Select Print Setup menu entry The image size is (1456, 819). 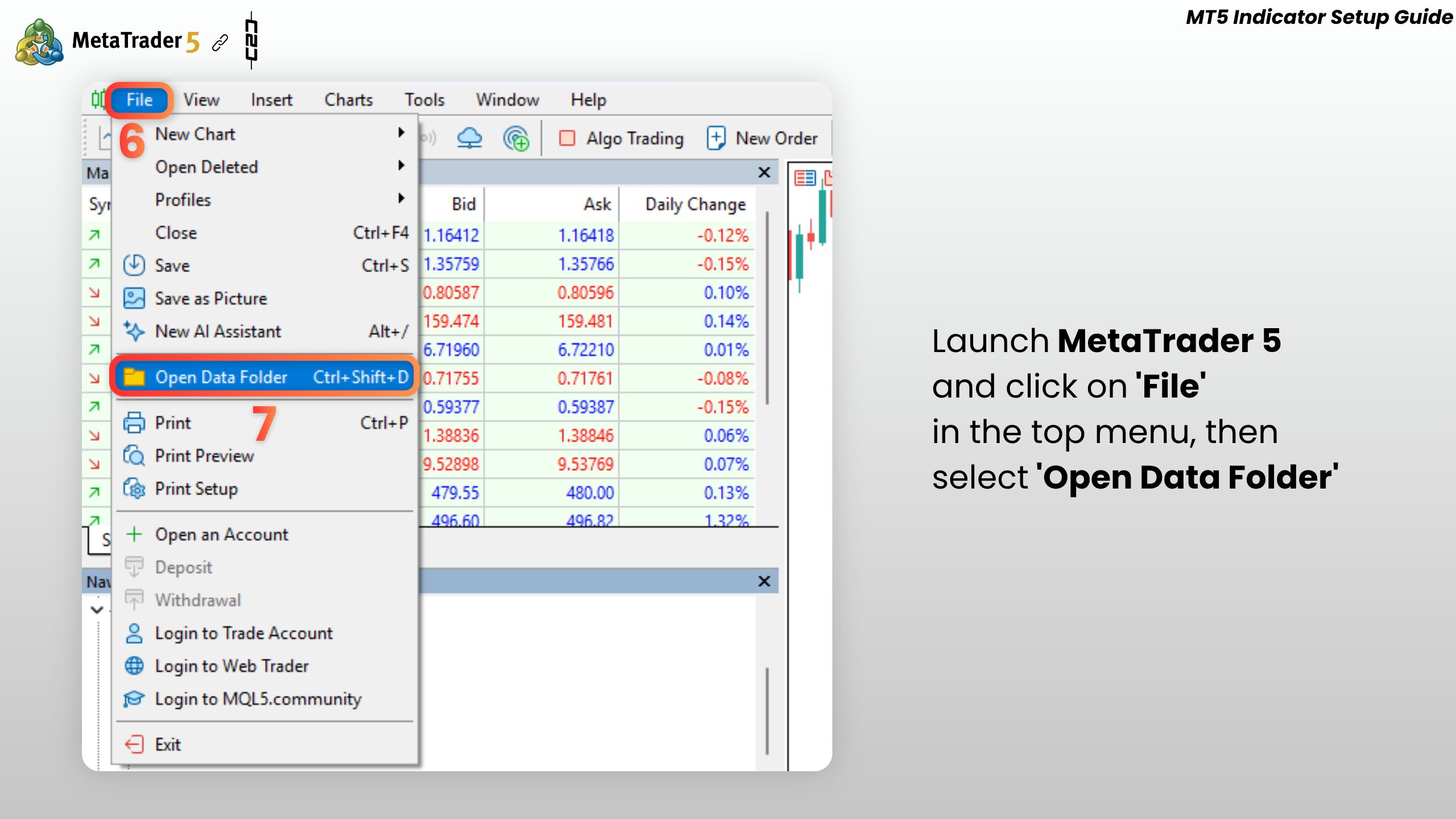(265, 489)
